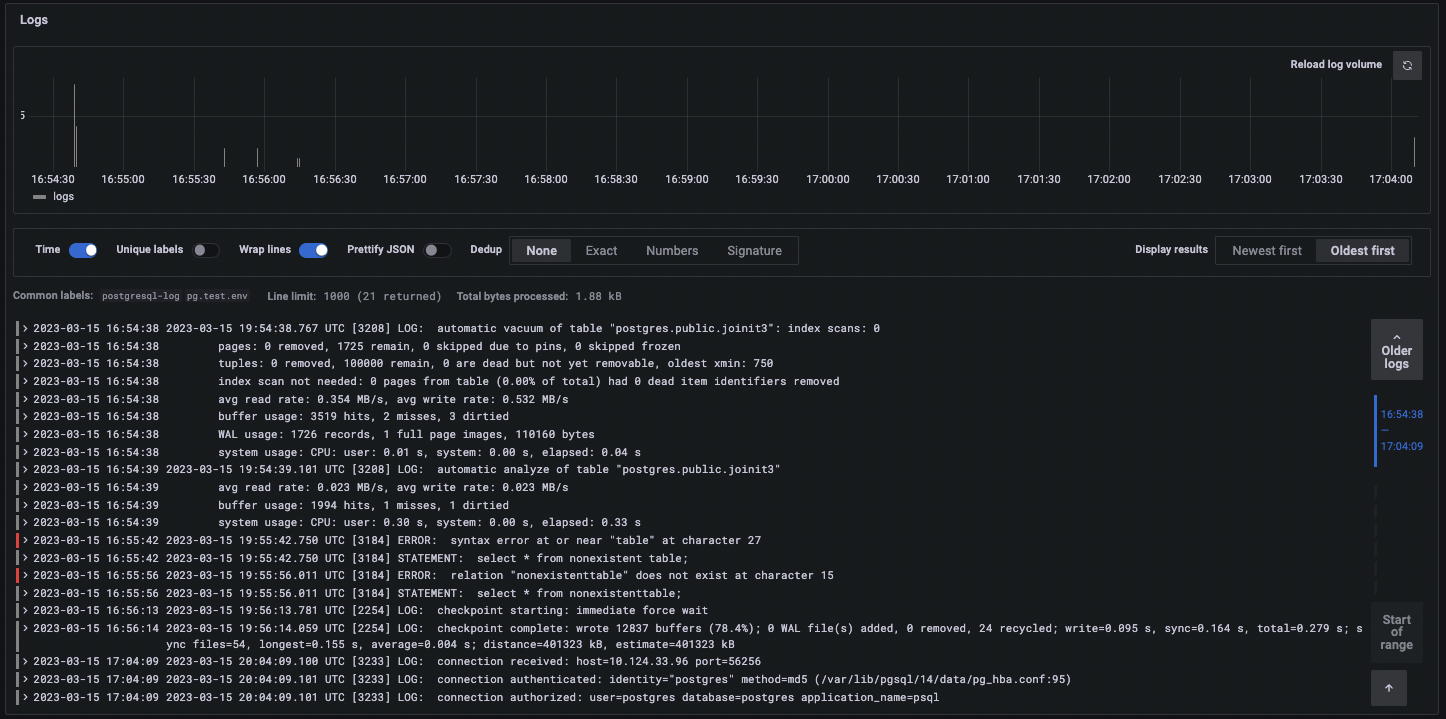Click the scroll-to-top arrow button
This screenshot has height=719, width=1446.
tap(1389, 688)
